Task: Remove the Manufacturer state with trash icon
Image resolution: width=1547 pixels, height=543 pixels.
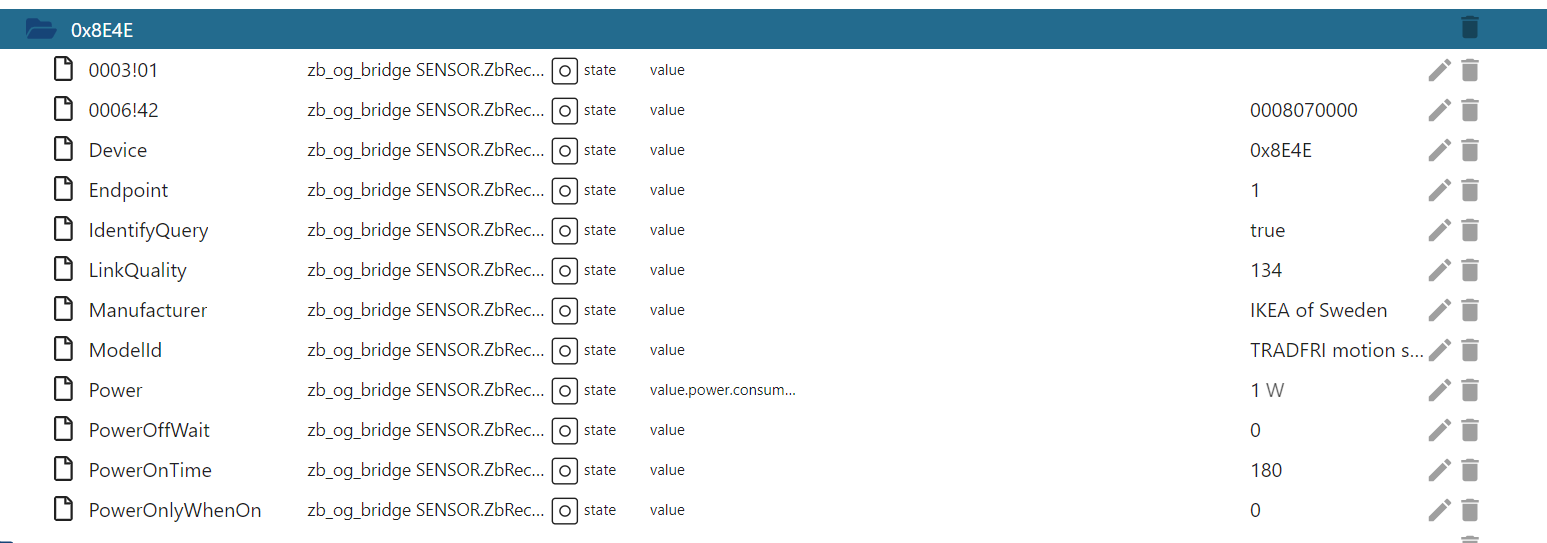Action: click(1469, 310)
